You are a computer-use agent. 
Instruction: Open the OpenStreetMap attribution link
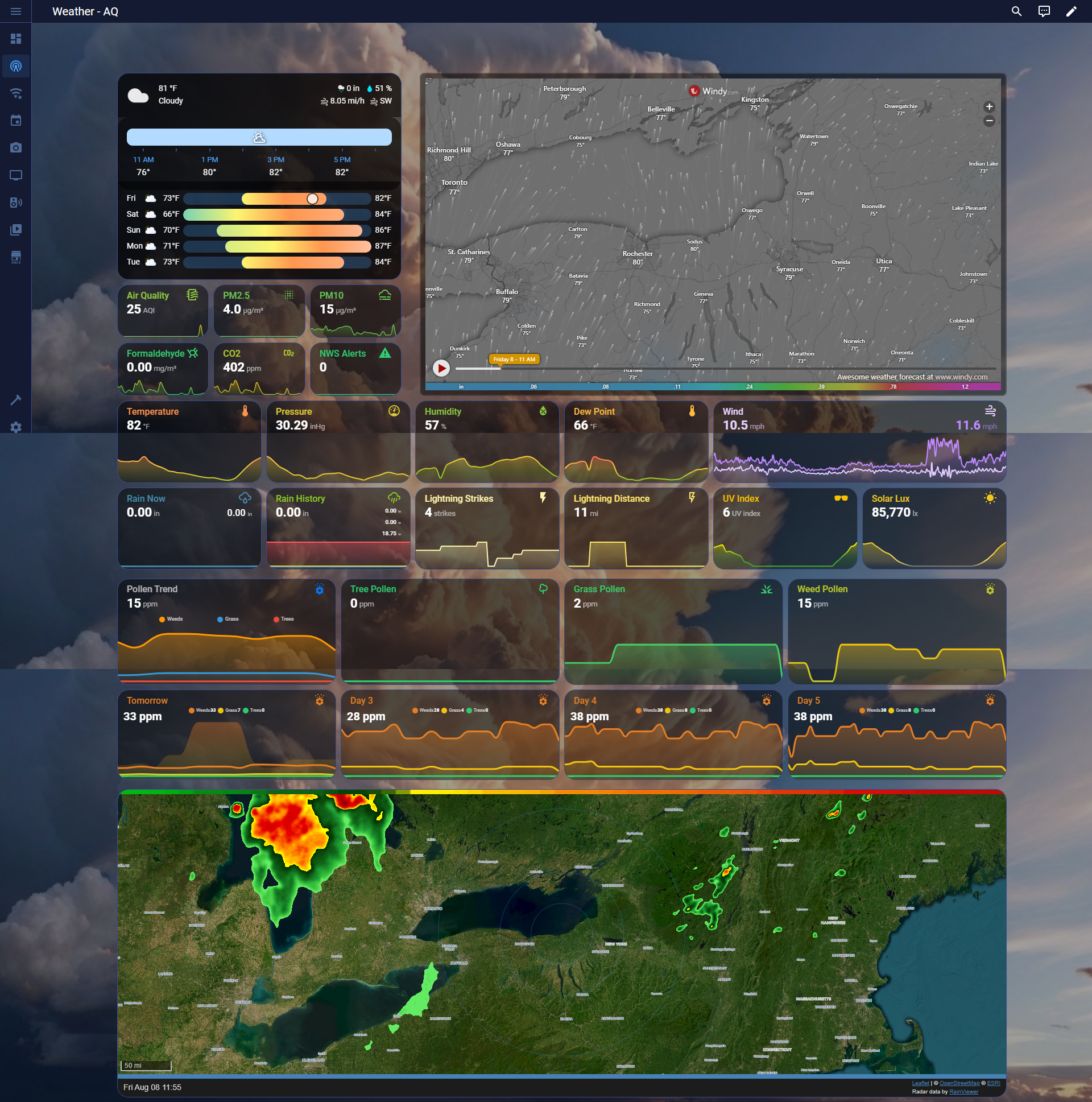coord(959,1083)
